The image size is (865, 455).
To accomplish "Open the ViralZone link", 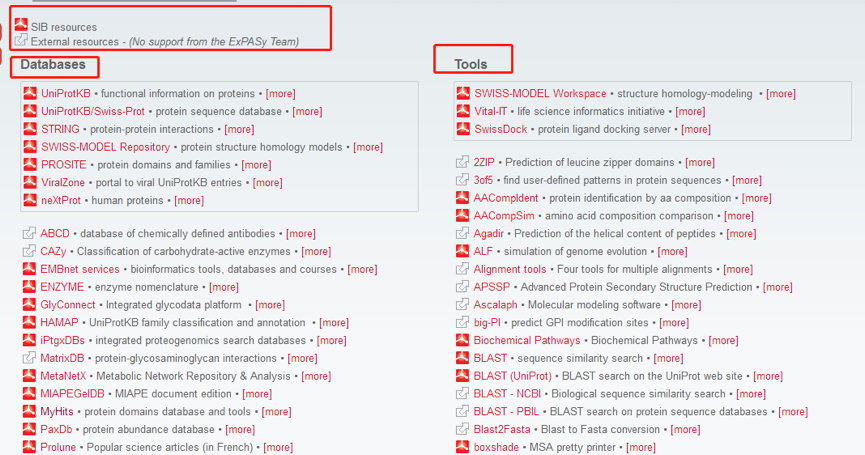I will coord(63,183).
